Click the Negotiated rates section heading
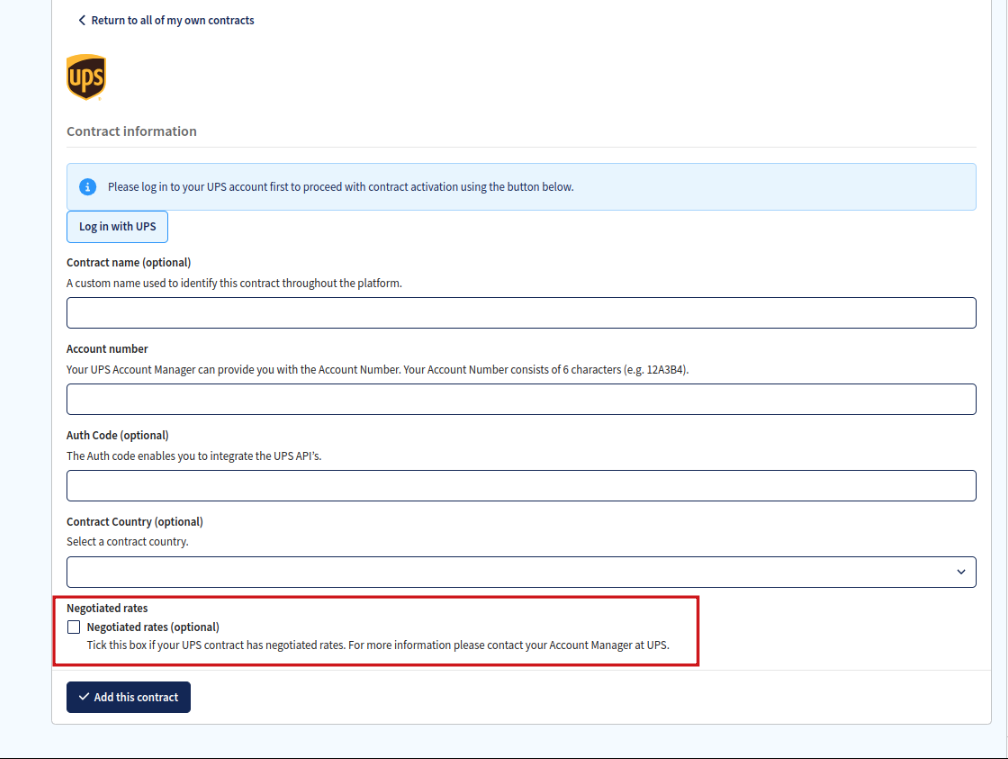Viewport: 1008px width, 759px height. pyautogui.click(x=107, y=608)
